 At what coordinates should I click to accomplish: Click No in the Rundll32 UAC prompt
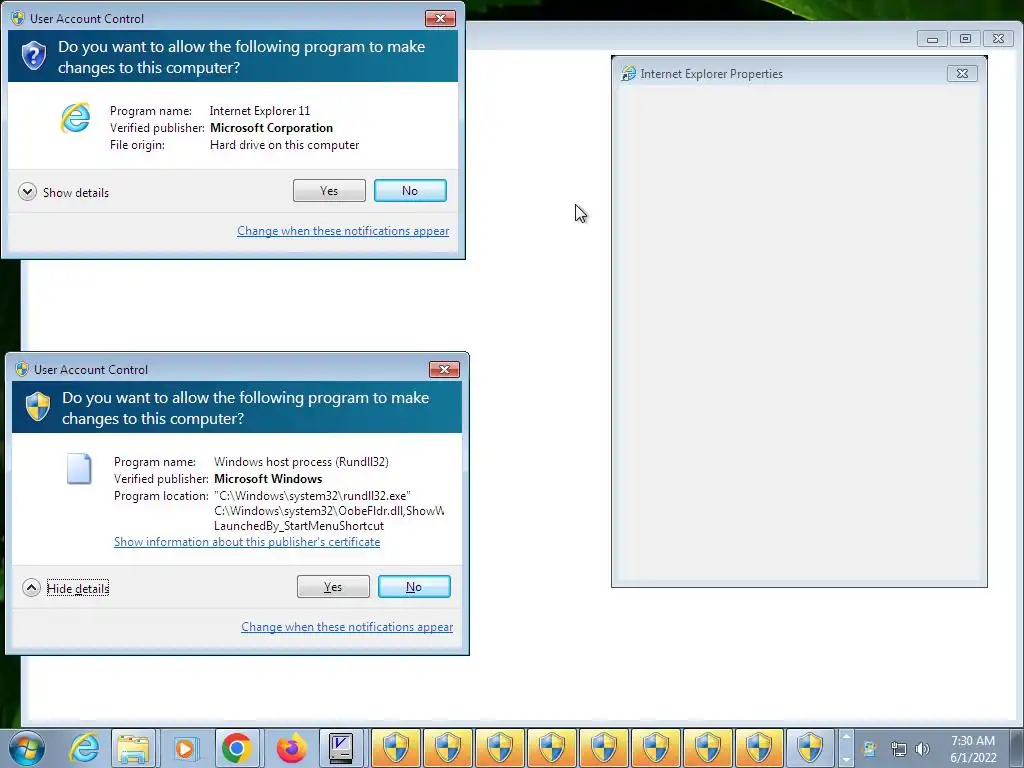coord(414,586)
